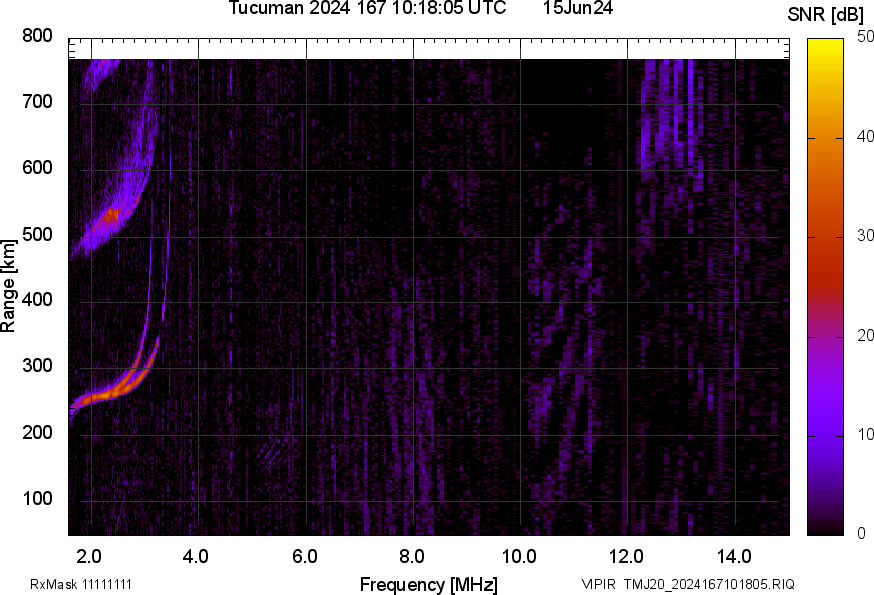Screen dimensions: 874x595
Task: Click the purple interference bands near 13 MHz
Action: tap(669, 114)
